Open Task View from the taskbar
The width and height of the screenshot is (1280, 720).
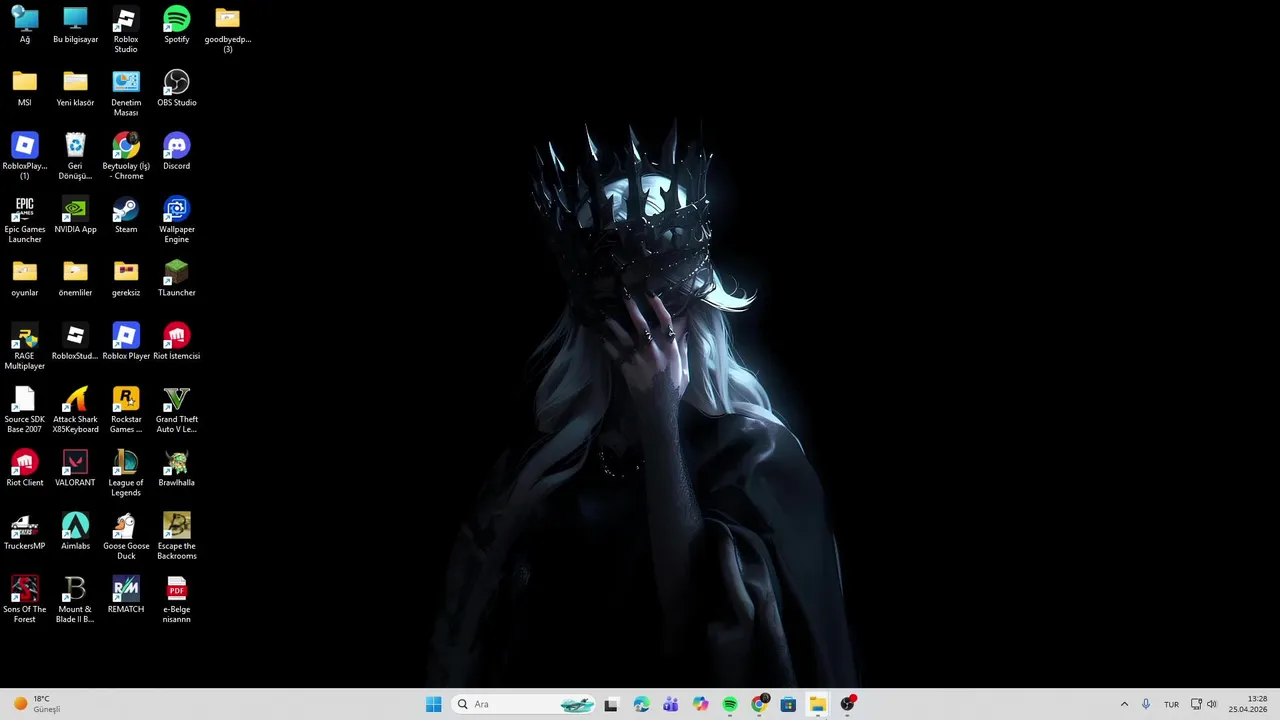[x=611, y=704]
